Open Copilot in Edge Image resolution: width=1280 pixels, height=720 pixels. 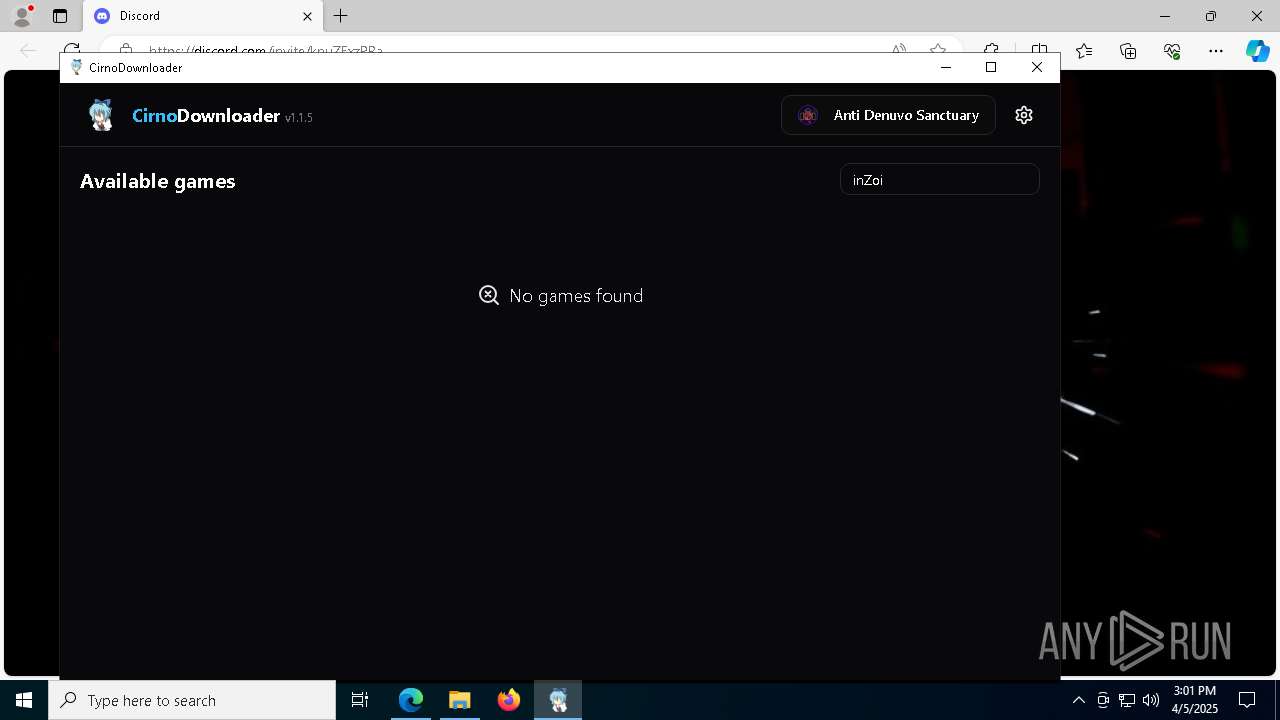tap(1257, 51)
